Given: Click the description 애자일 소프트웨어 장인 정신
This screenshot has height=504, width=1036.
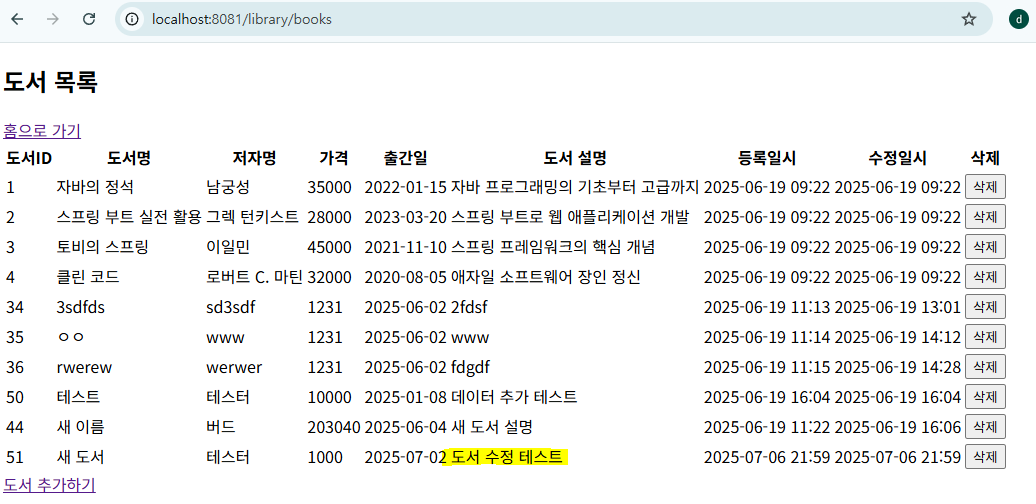Looking at the screenshot, I should coord(546,277).
